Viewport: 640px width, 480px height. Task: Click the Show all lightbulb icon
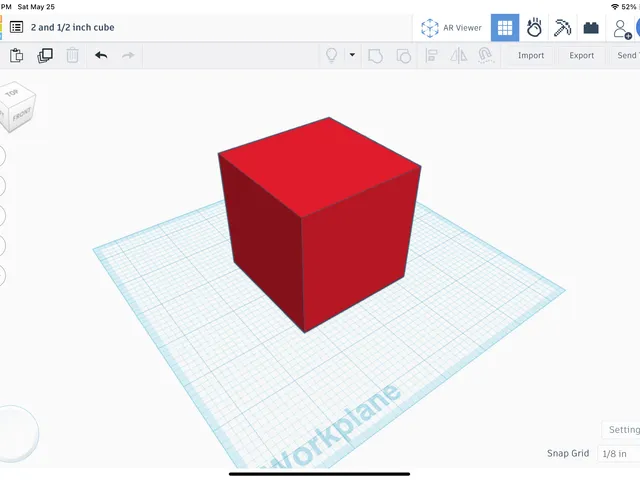[331, 55]
